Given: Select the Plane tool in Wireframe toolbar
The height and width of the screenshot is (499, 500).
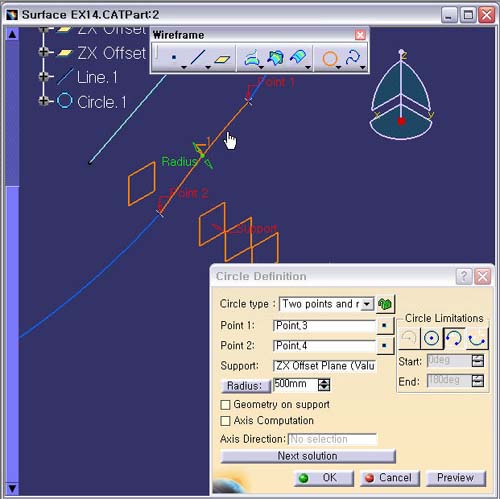Looking at the screenshot, I should (x=222, y=59).
